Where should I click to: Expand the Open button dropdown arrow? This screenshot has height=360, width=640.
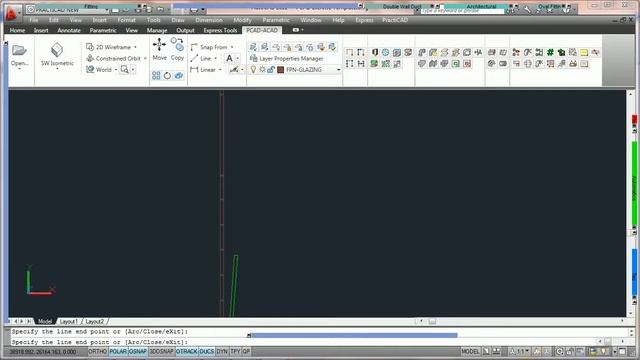(x=19, y=69)
